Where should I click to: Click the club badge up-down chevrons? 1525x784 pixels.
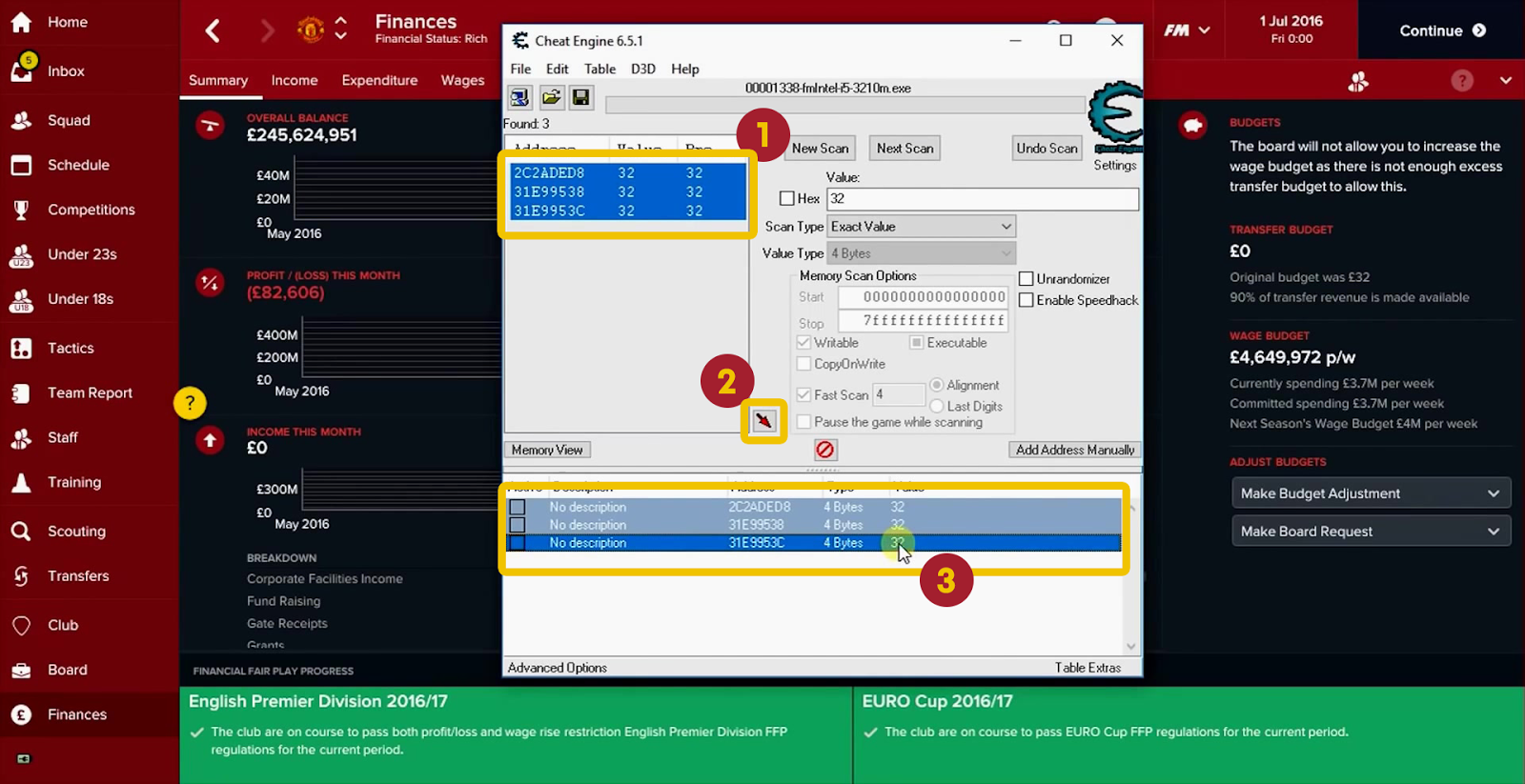coord(340,29)
